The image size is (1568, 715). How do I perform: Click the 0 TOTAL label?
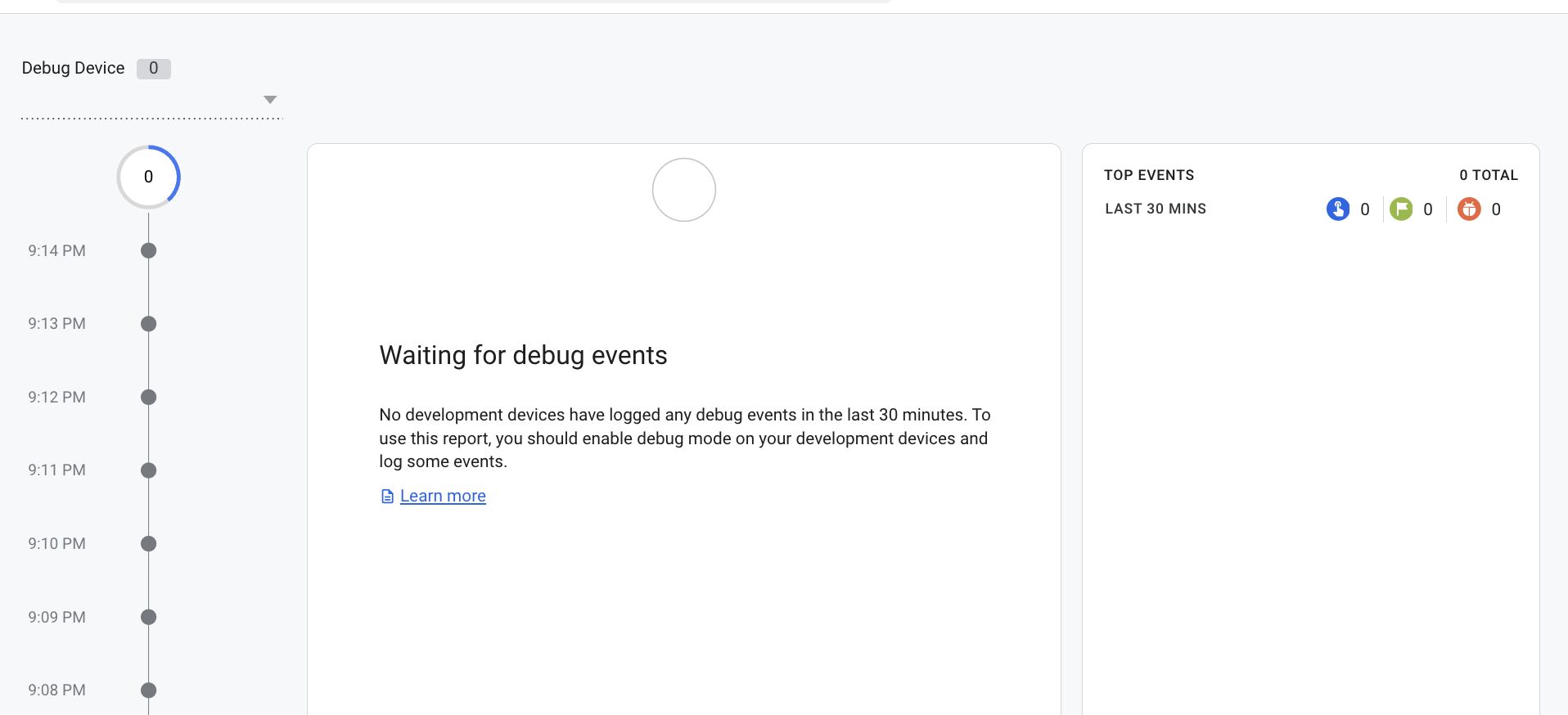[x=1489, y=175]
